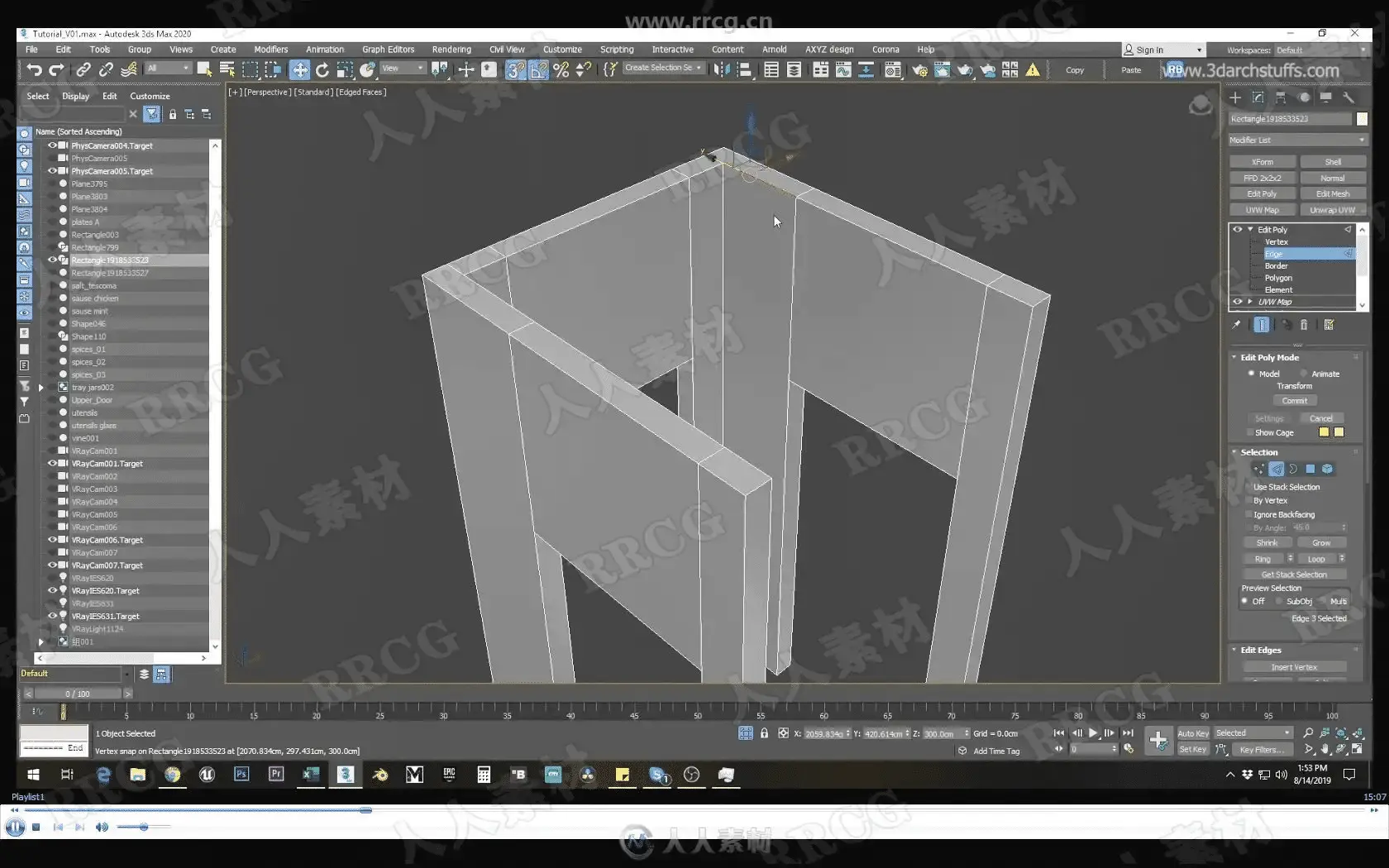Click the Mirror tool icon
The height and width of the screenshot is (868, 1389).
(722, 70)
